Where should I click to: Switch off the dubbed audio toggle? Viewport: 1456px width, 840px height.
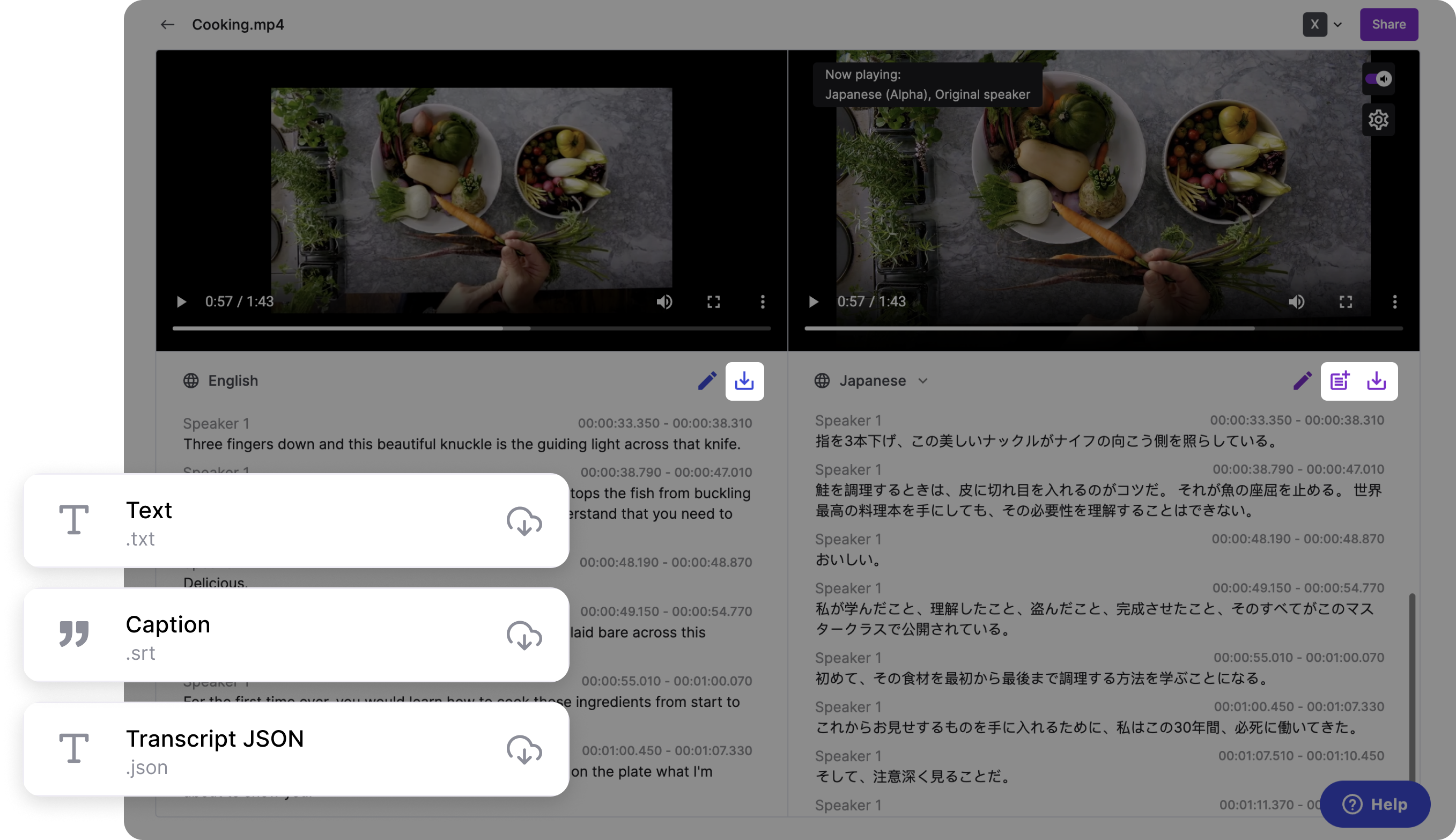click(1378, 78)
